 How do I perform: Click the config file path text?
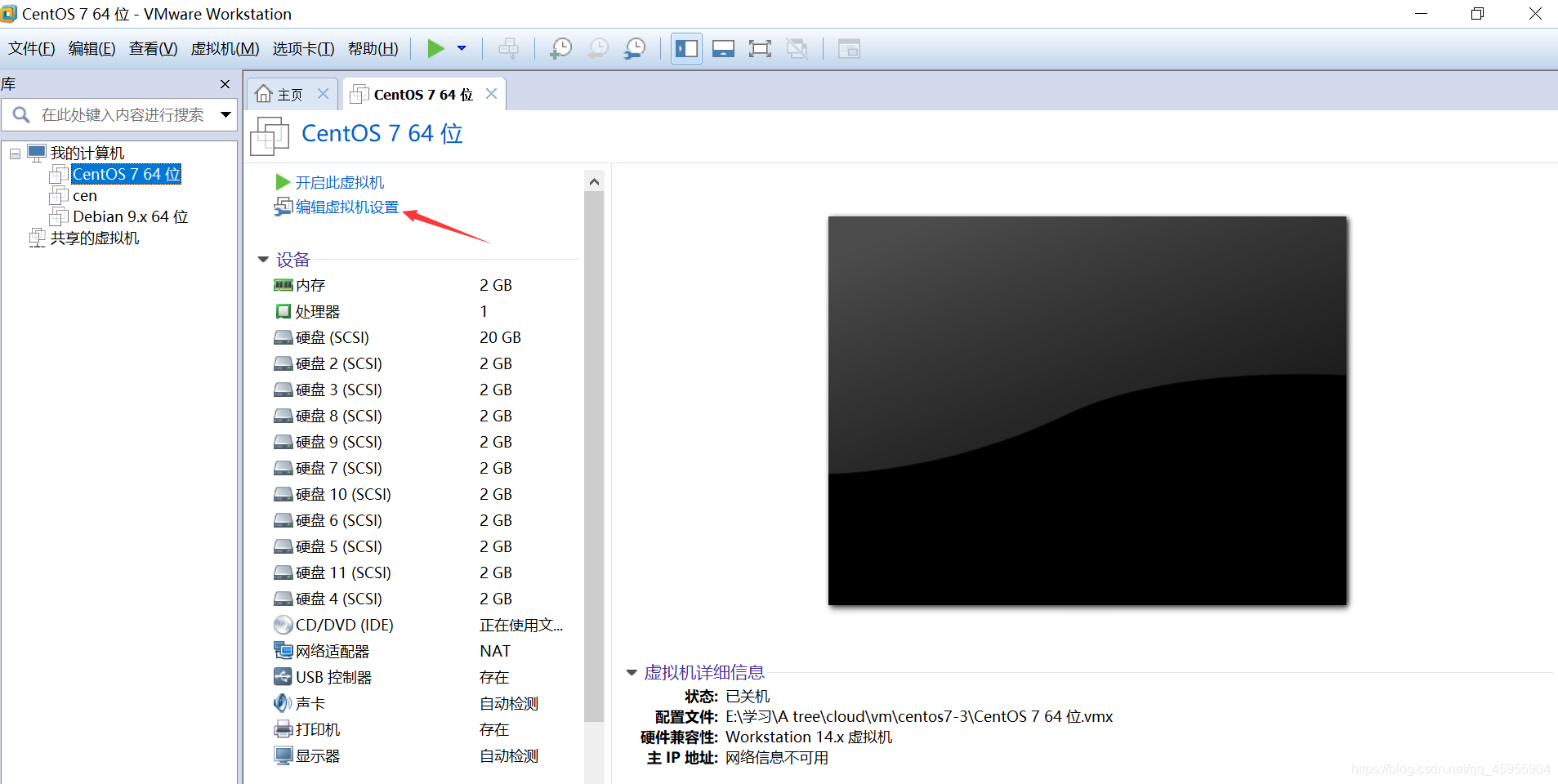click(x=919, y=717)
